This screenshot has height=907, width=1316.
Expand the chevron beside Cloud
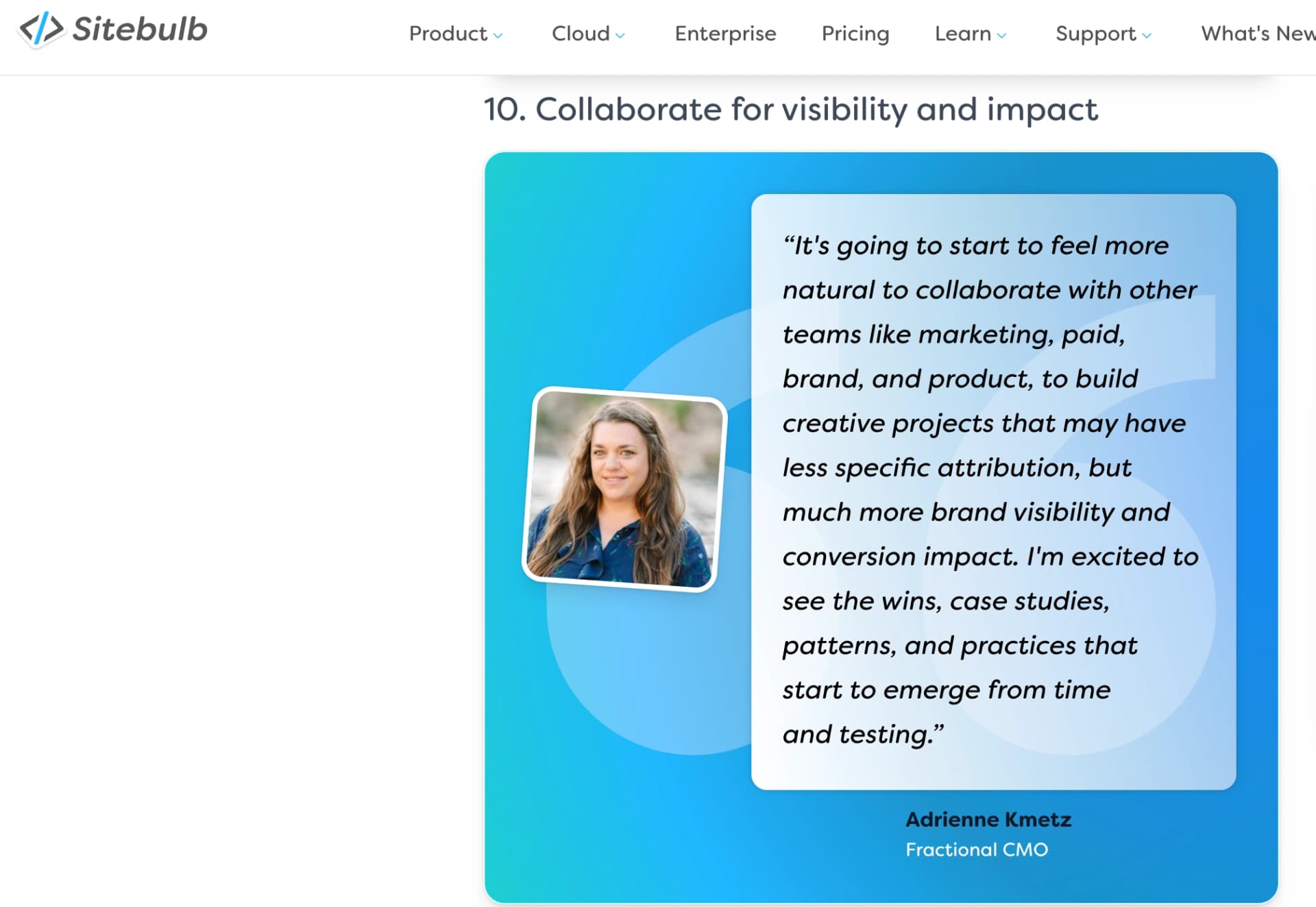pyautogui.click(x=620, y=36)
